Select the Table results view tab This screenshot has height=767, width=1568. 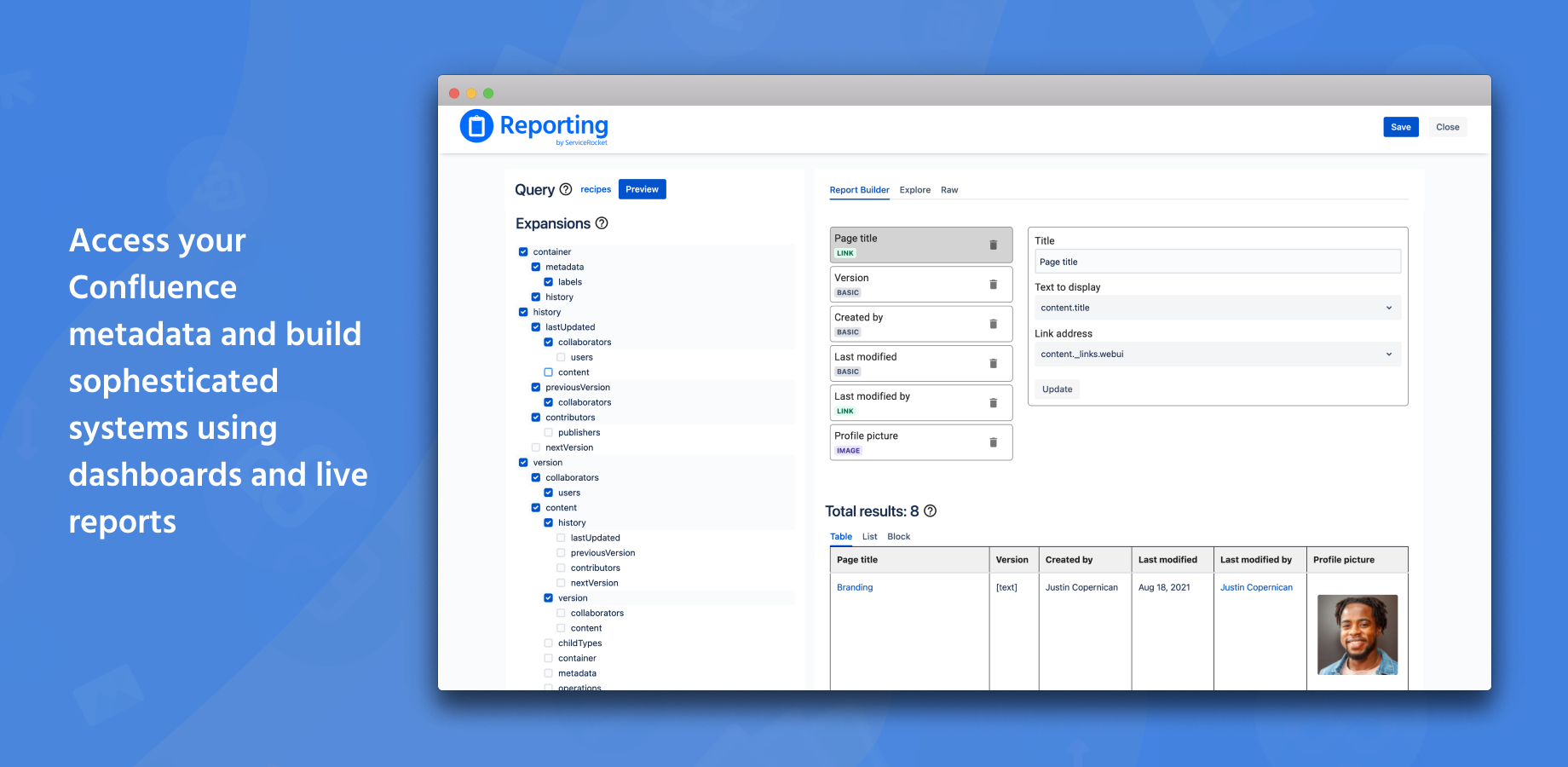(x=841, y=537)
